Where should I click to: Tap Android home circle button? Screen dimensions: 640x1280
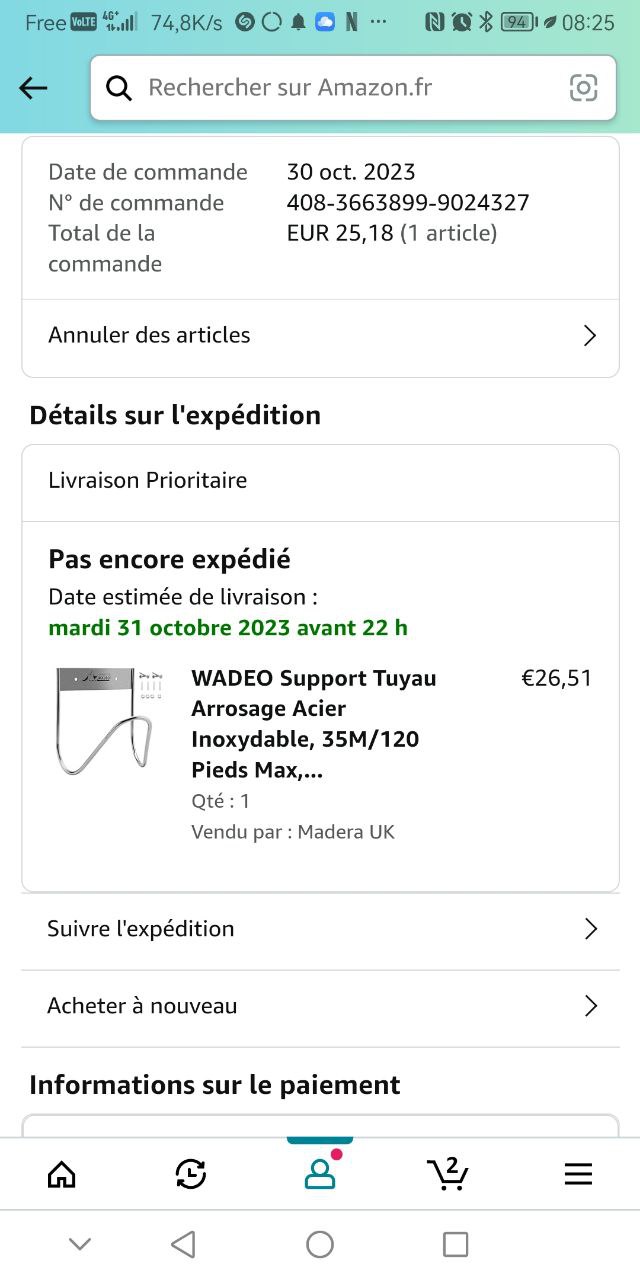click(320, 1244)
